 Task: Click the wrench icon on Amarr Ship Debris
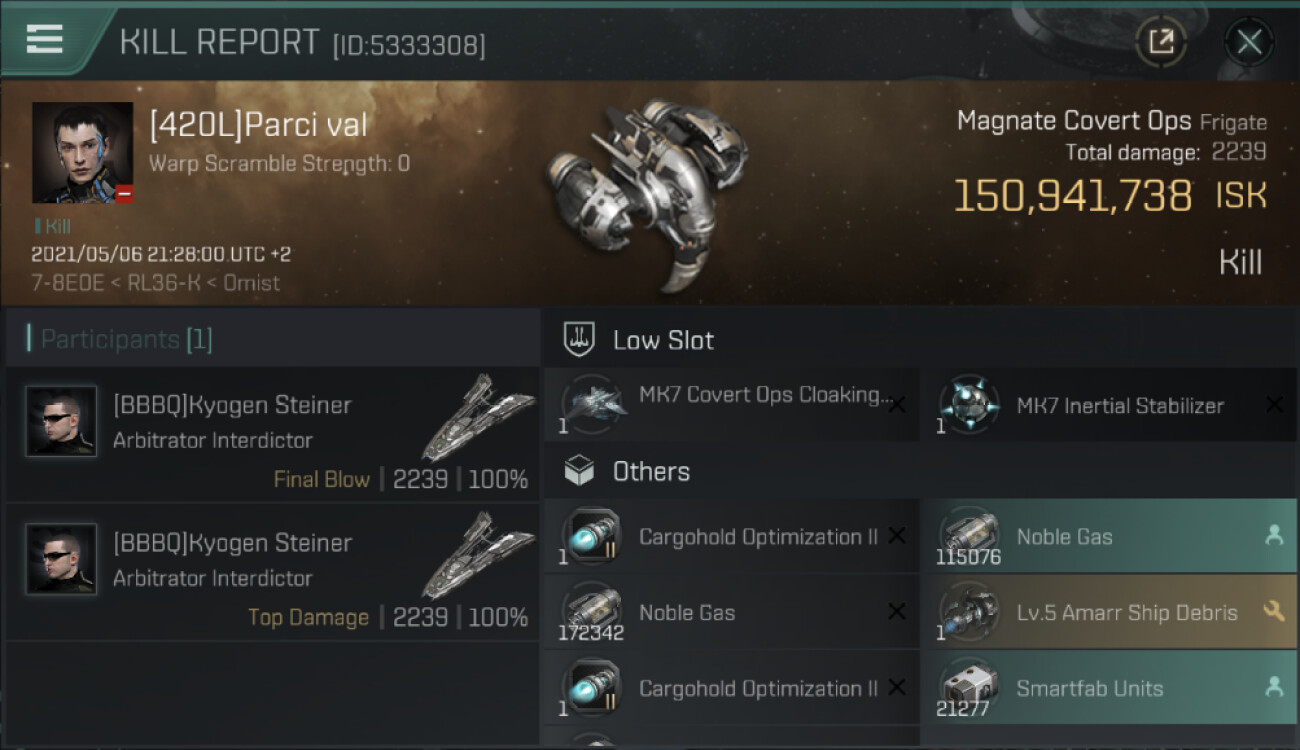[1274, 611]
